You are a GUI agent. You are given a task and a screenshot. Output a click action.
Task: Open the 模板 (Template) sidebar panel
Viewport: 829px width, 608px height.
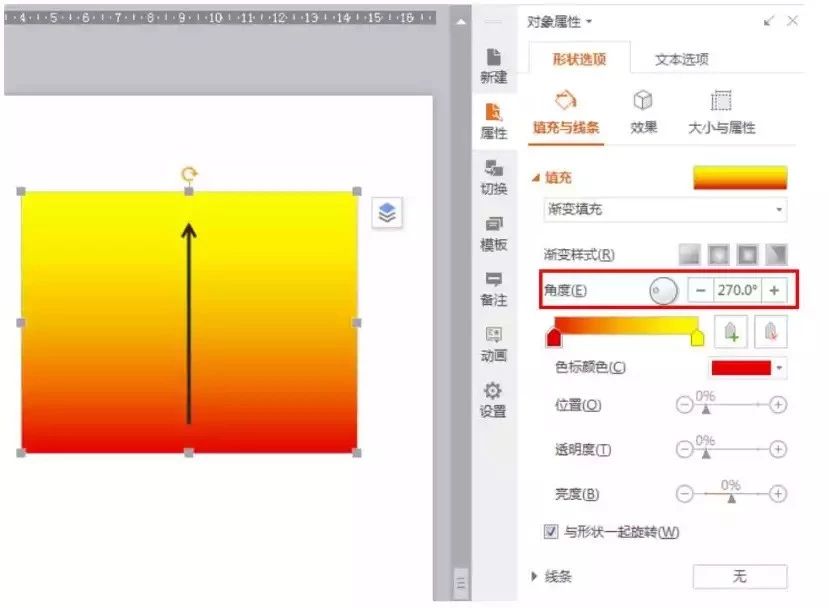(494, 233)
